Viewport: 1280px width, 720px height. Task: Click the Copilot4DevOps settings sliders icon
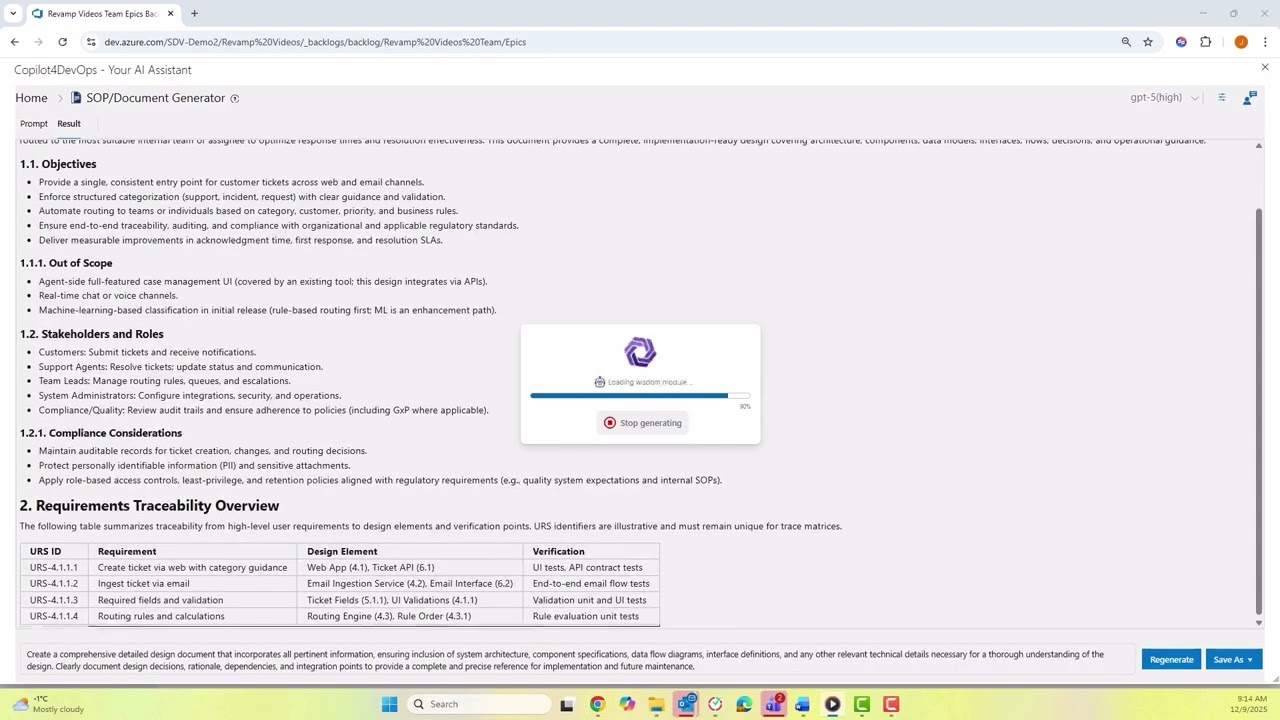coord(1222,97)
